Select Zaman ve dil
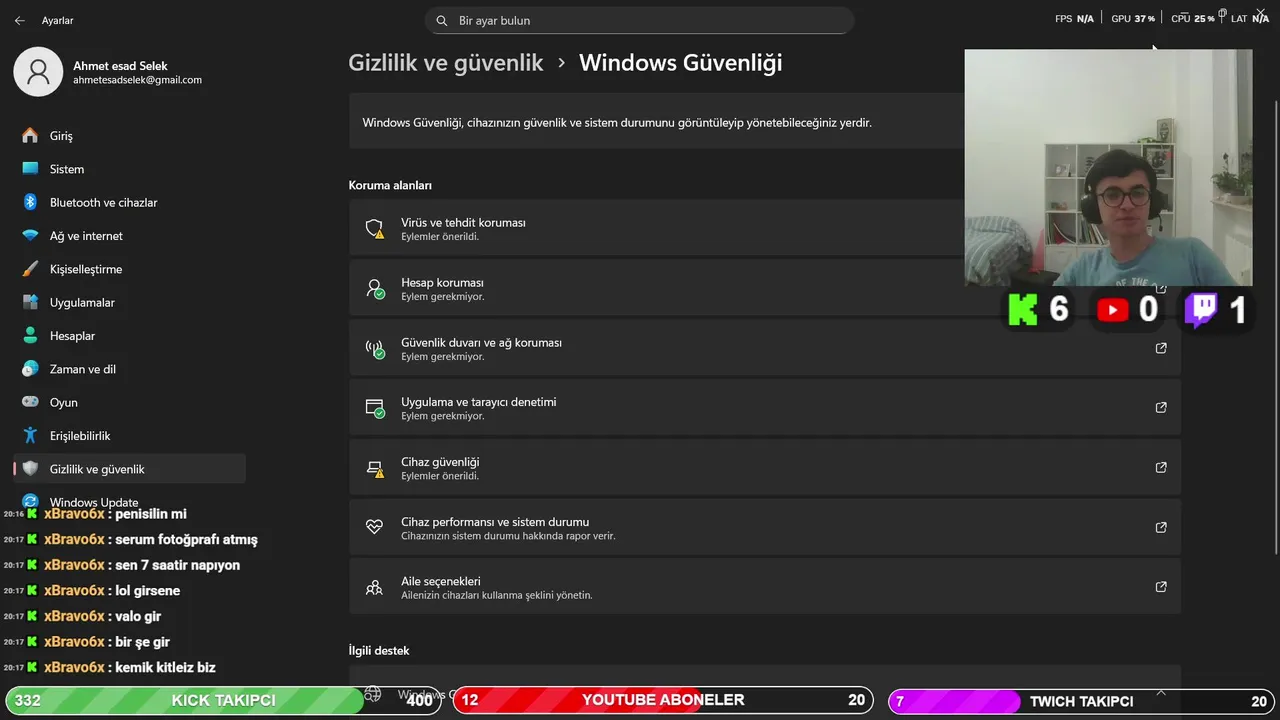The image size is (1280, 720). pos(129,369)
